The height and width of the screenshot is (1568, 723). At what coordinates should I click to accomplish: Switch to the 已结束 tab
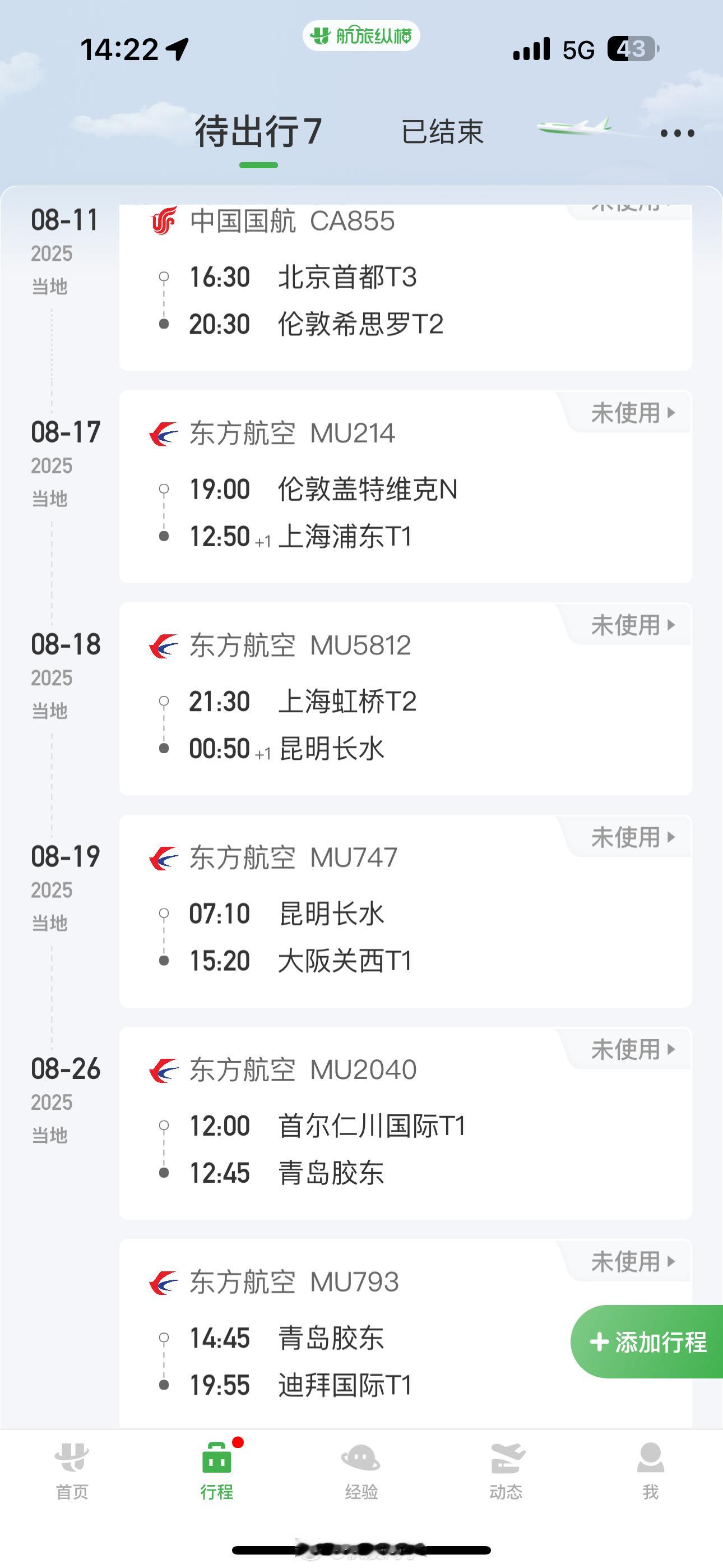[x=442, y=132]
